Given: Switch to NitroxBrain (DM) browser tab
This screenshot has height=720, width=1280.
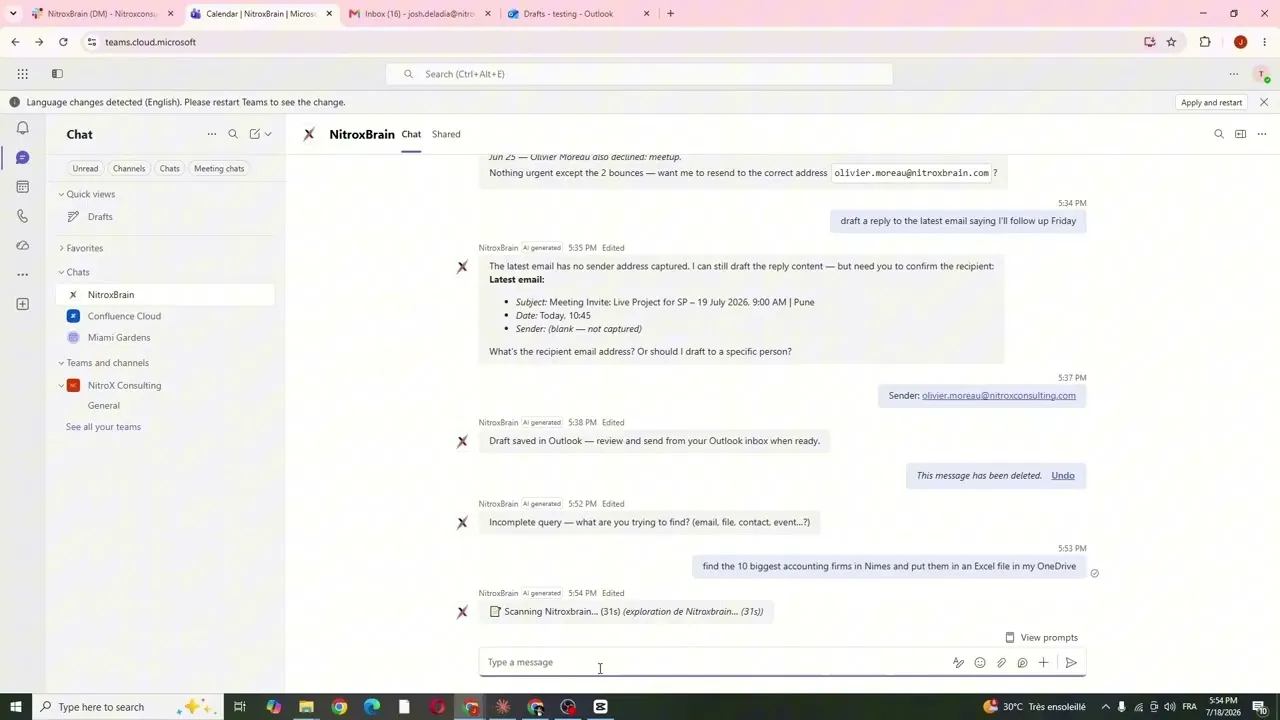Looking at the screenshot, I should pos(102,14).
